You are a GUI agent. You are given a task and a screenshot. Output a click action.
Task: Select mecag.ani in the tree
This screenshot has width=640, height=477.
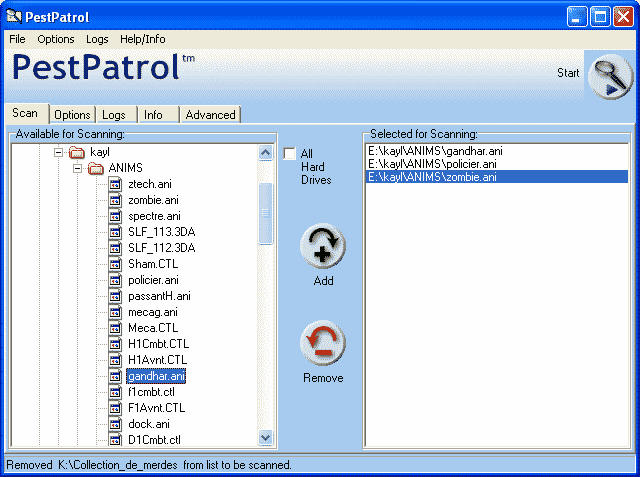pos(153,312)
